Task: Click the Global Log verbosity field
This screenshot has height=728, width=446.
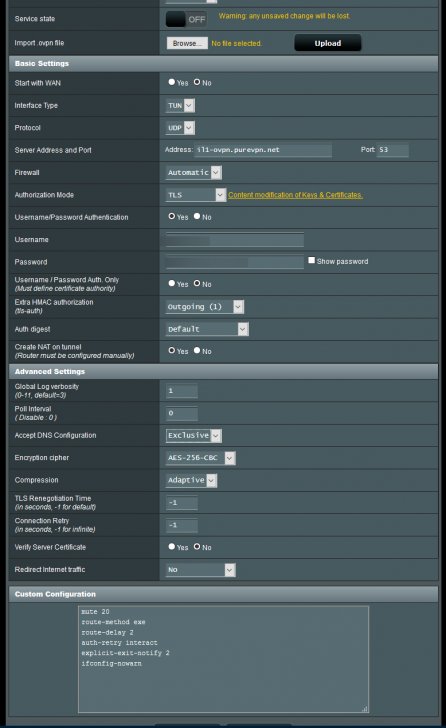Action: [181, 391]
